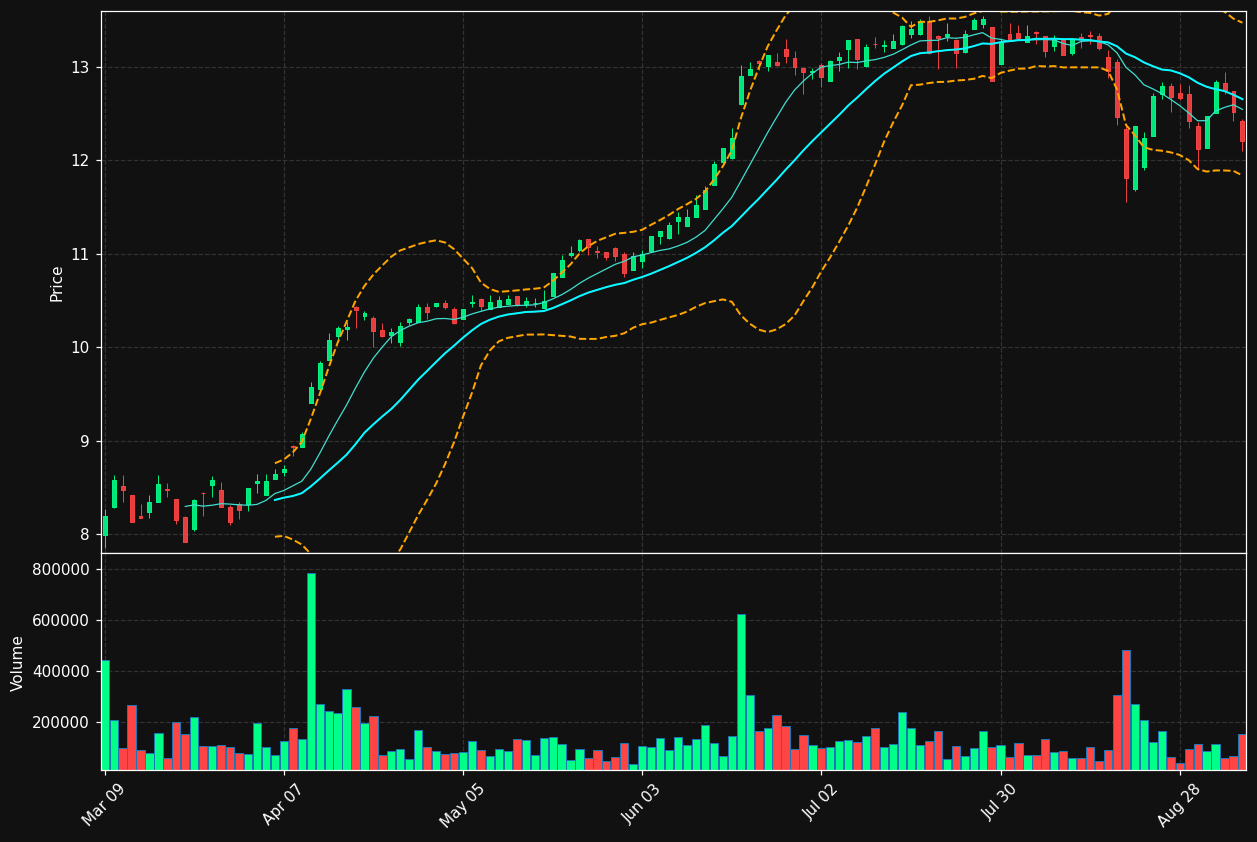Click the price tick label 8
This screenshot has height=842, width=1257.
pos(85,535)
